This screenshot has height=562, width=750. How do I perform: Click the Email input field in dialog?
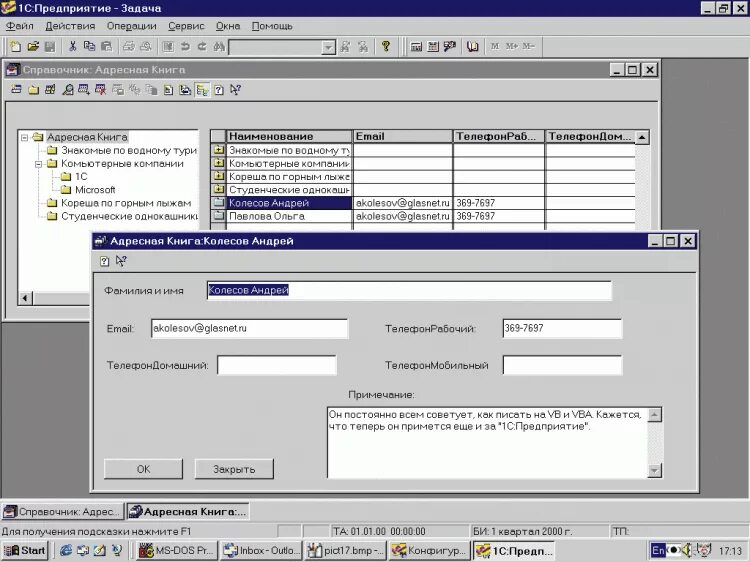(249, 329)
